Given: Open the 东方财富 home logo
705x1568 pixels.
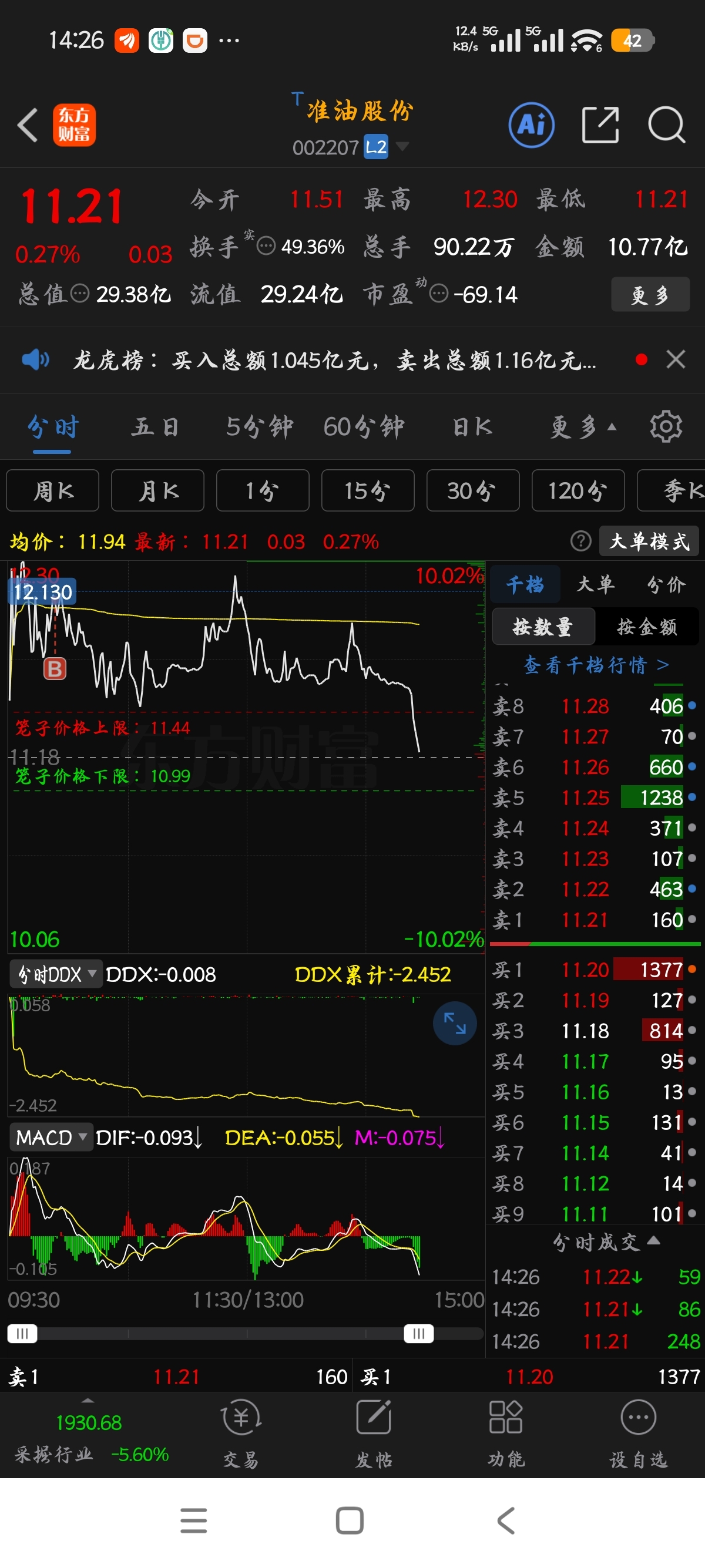Looking at the screenshot, I should click(x=74, y=125).
